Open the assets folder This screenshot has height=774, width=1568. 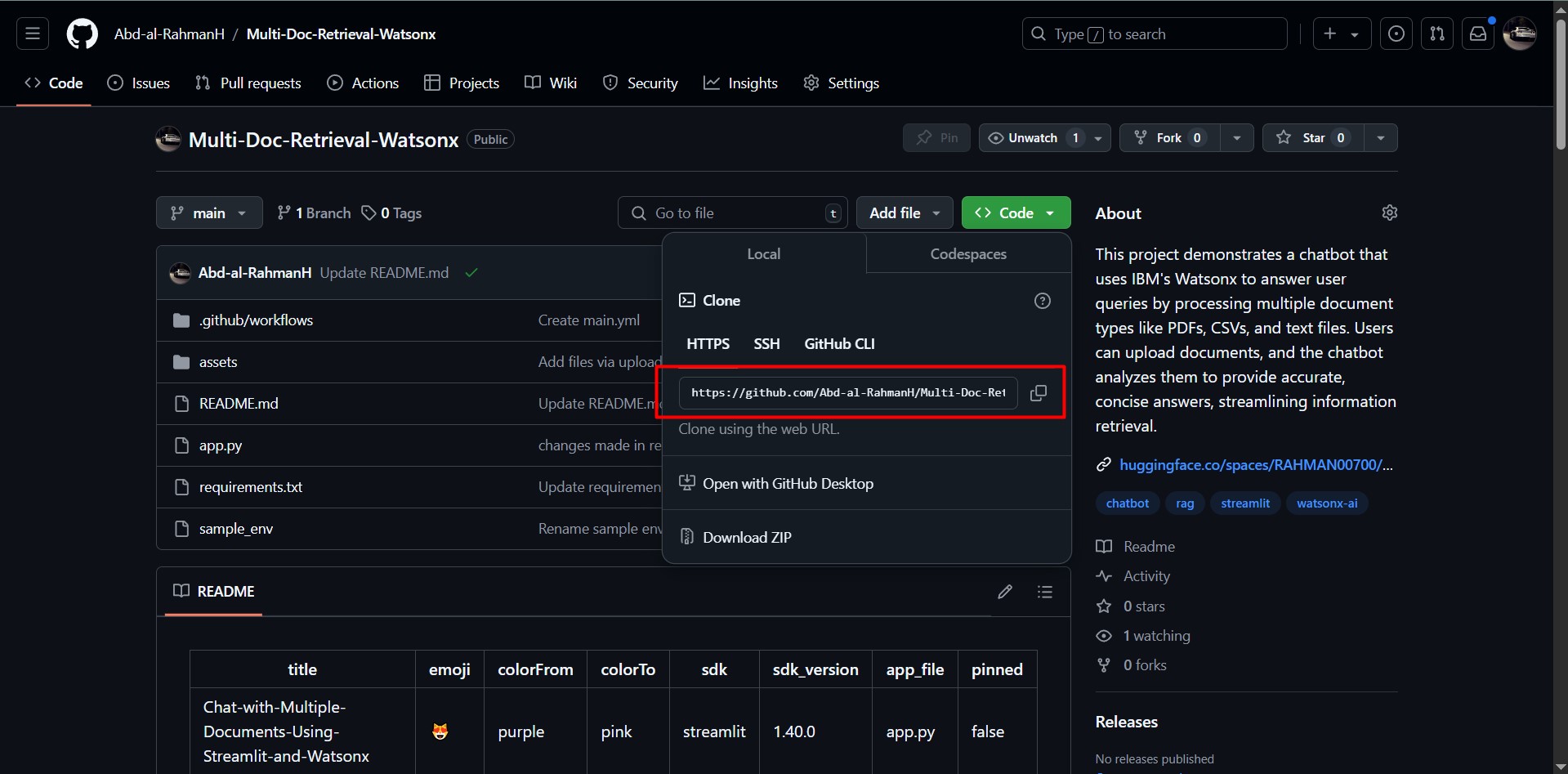[218, 362]
